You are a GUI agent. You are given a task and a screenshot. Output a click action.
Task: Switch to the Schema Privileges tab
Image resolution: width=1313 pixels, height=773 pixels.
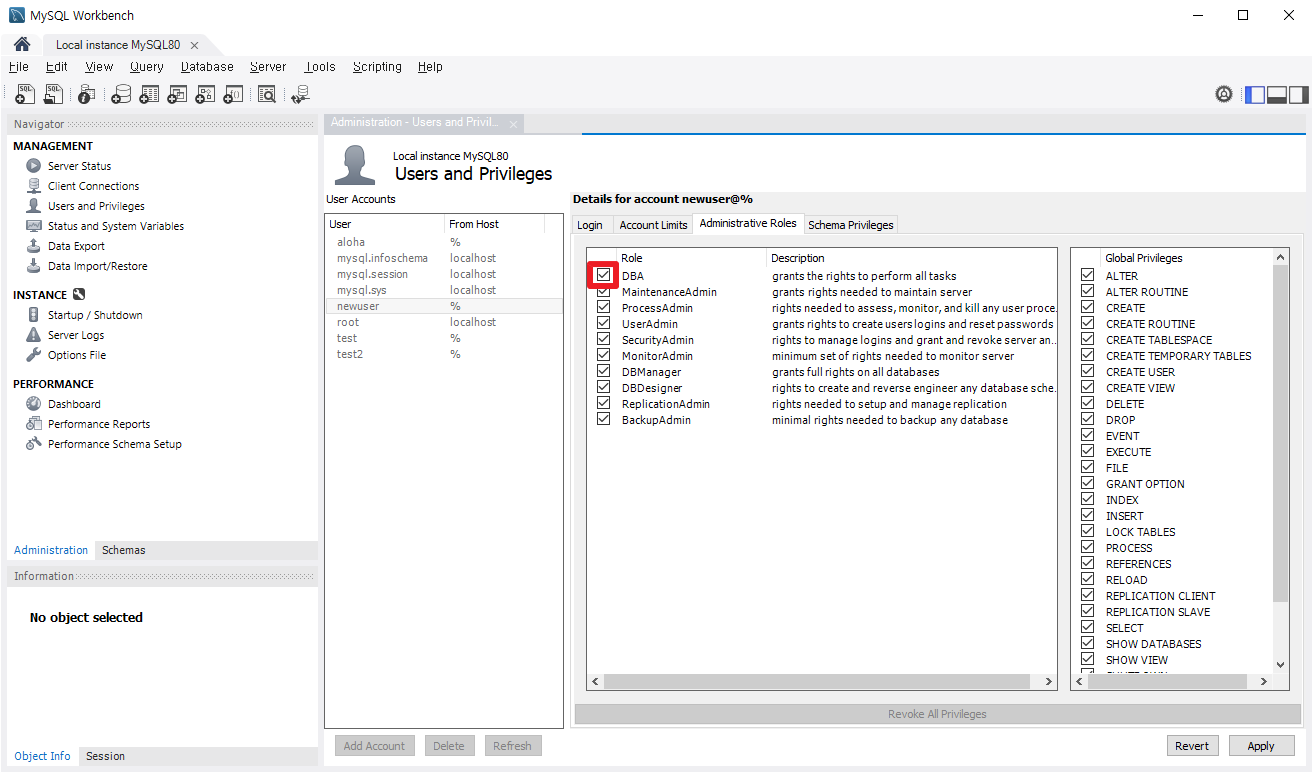point(851,225)
